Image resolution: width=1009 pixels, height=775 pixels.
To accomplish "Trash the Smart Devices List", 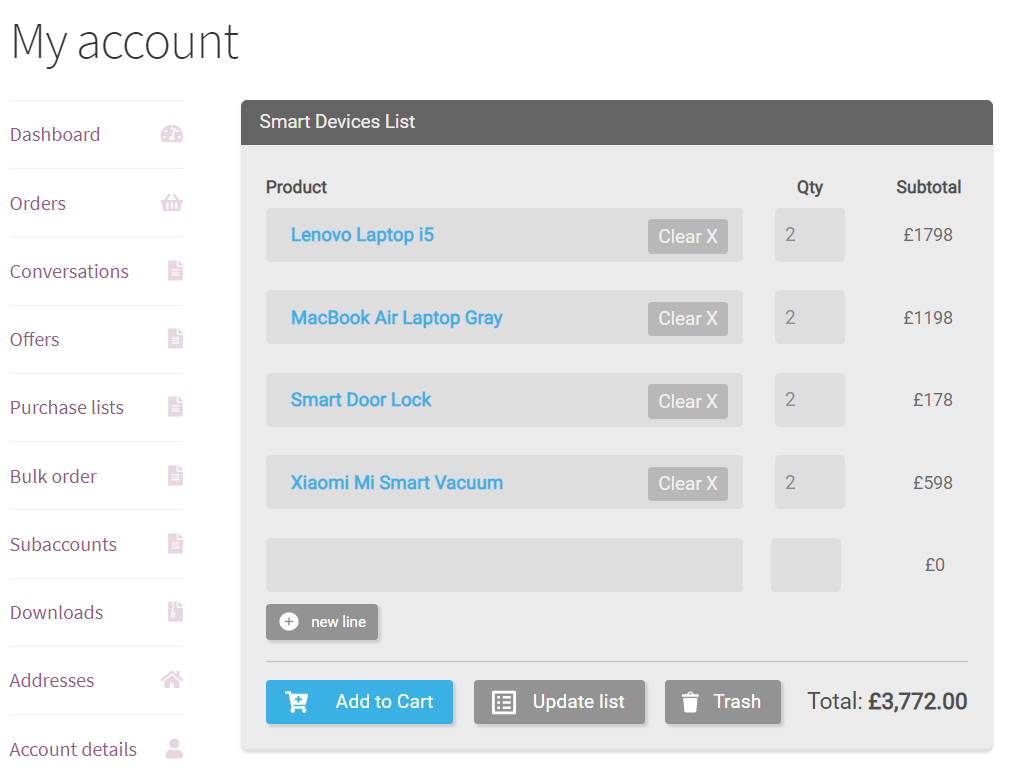I will pyautogui.click(x=723, y=702).
